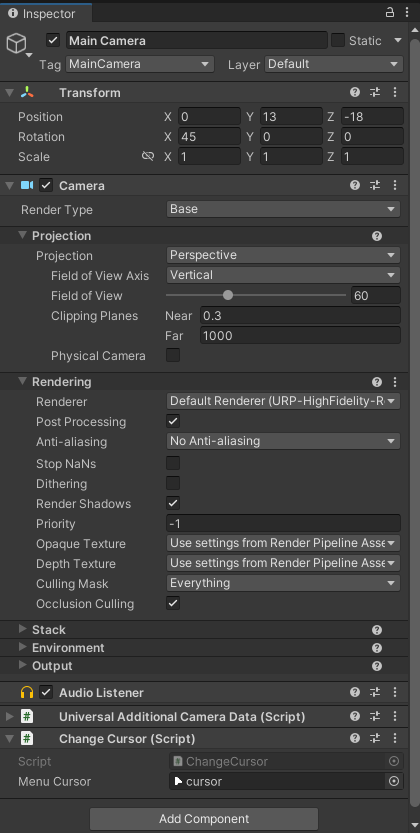
Task: Toggle constrained proportions on Scale
Action: pyautogui.click(x=148, y=156)
